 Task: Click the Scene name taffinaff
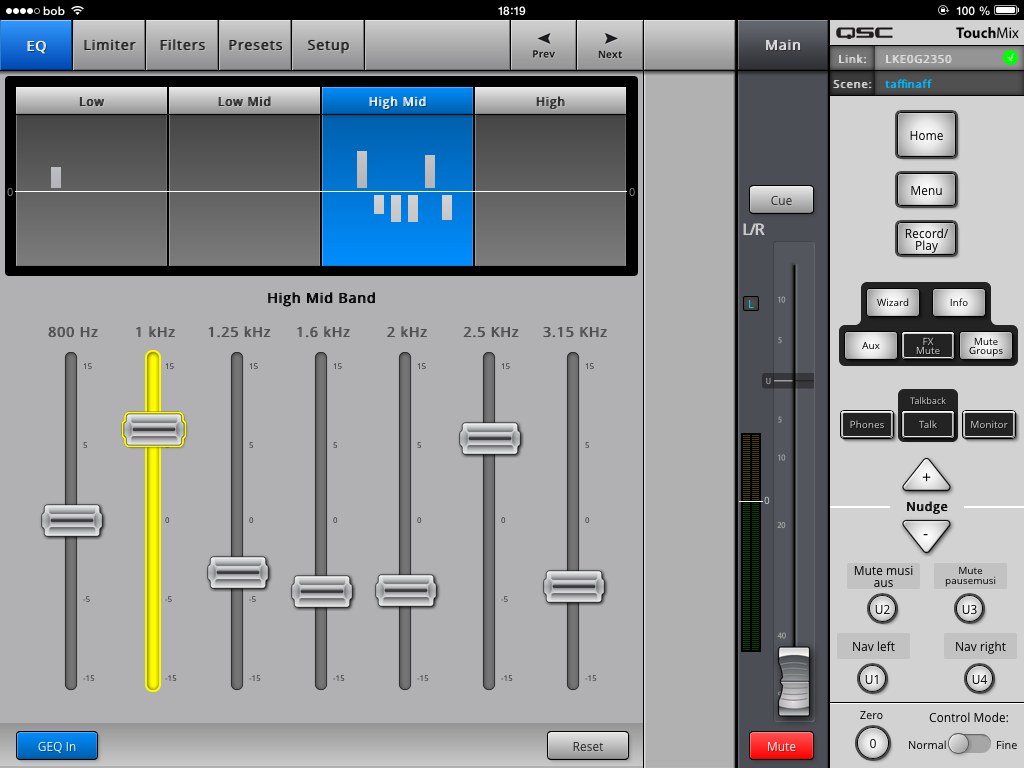pyautogui.click(x=908, y=84)
